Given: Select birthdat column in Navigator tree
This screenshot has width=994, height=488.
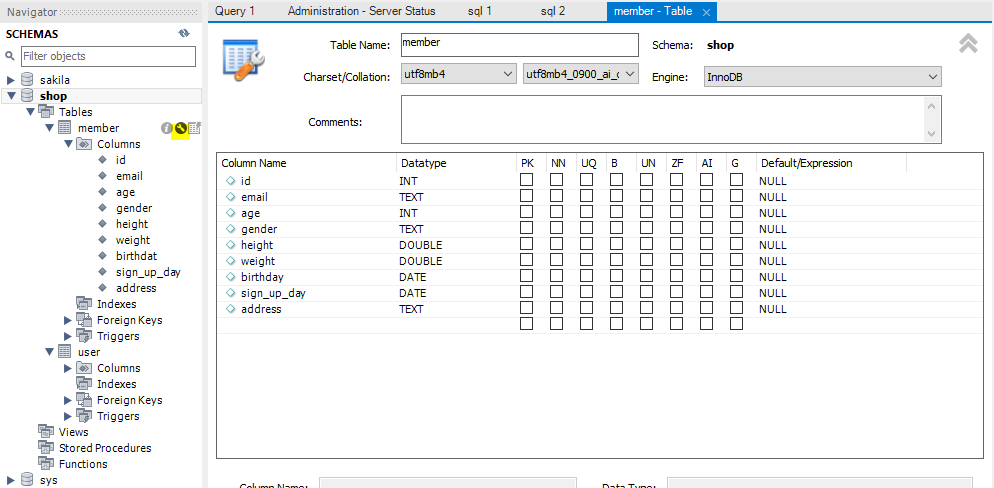Looking at the screenshot, I should [136, 255].
